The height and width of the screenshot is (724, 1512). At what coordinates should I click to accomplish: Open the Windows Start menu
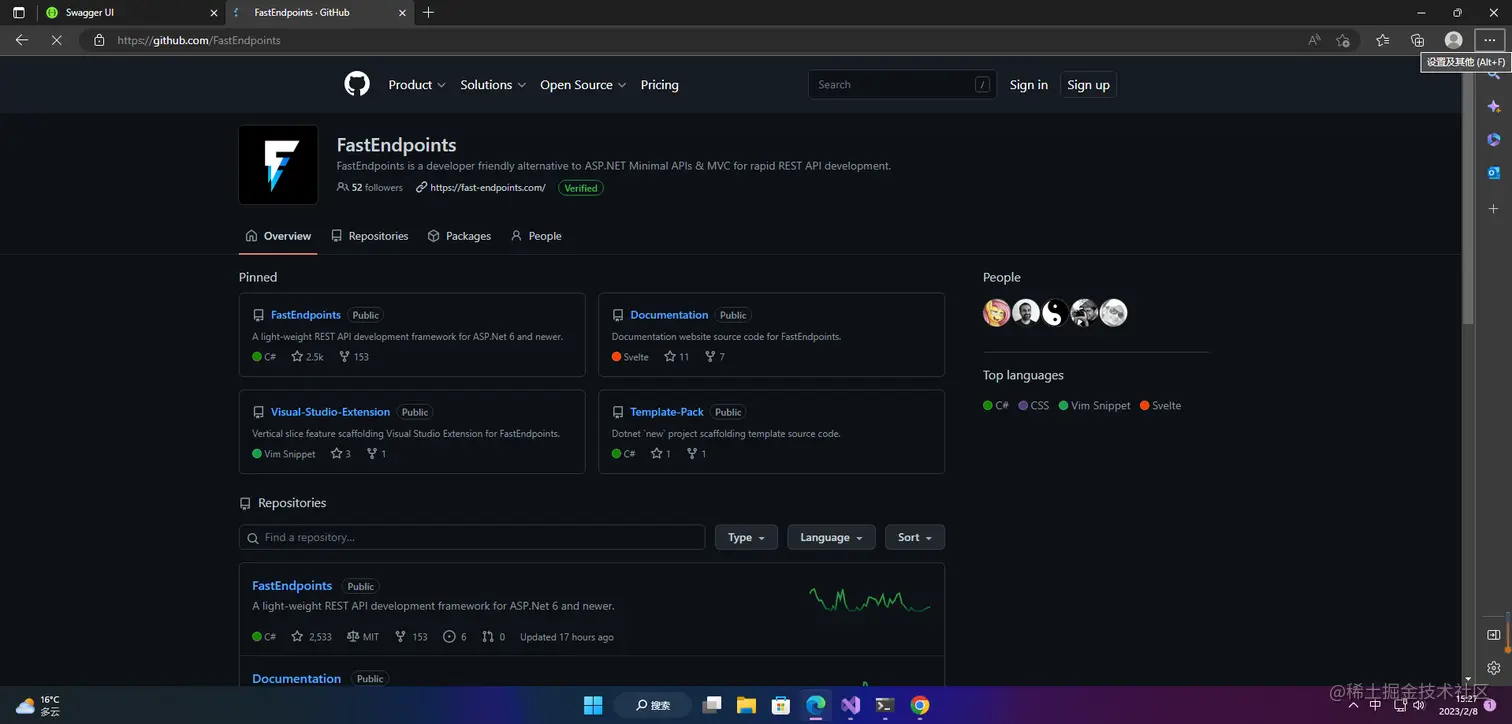click(x=593, y=705)
